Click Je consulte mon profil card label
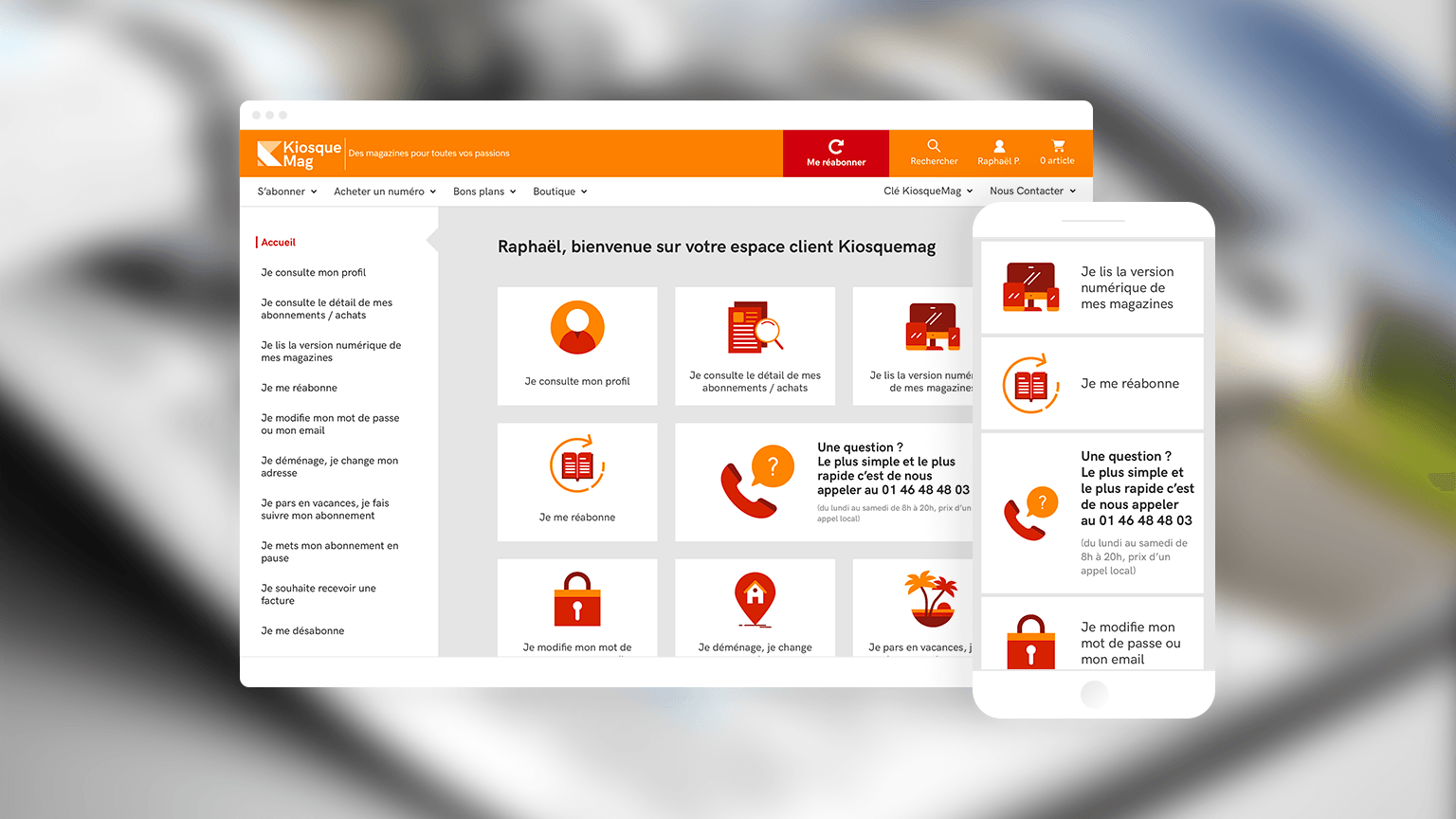The width and height of the screenshot is (1456, 819). click(x=577, y=381)
